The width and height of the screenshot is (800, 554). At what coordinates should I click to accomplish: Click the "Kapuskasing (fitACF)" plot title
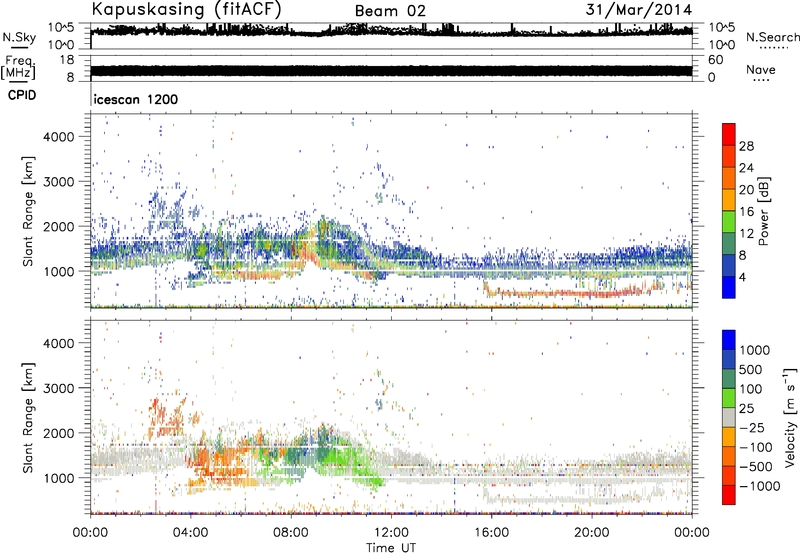(x=186, y=10)
